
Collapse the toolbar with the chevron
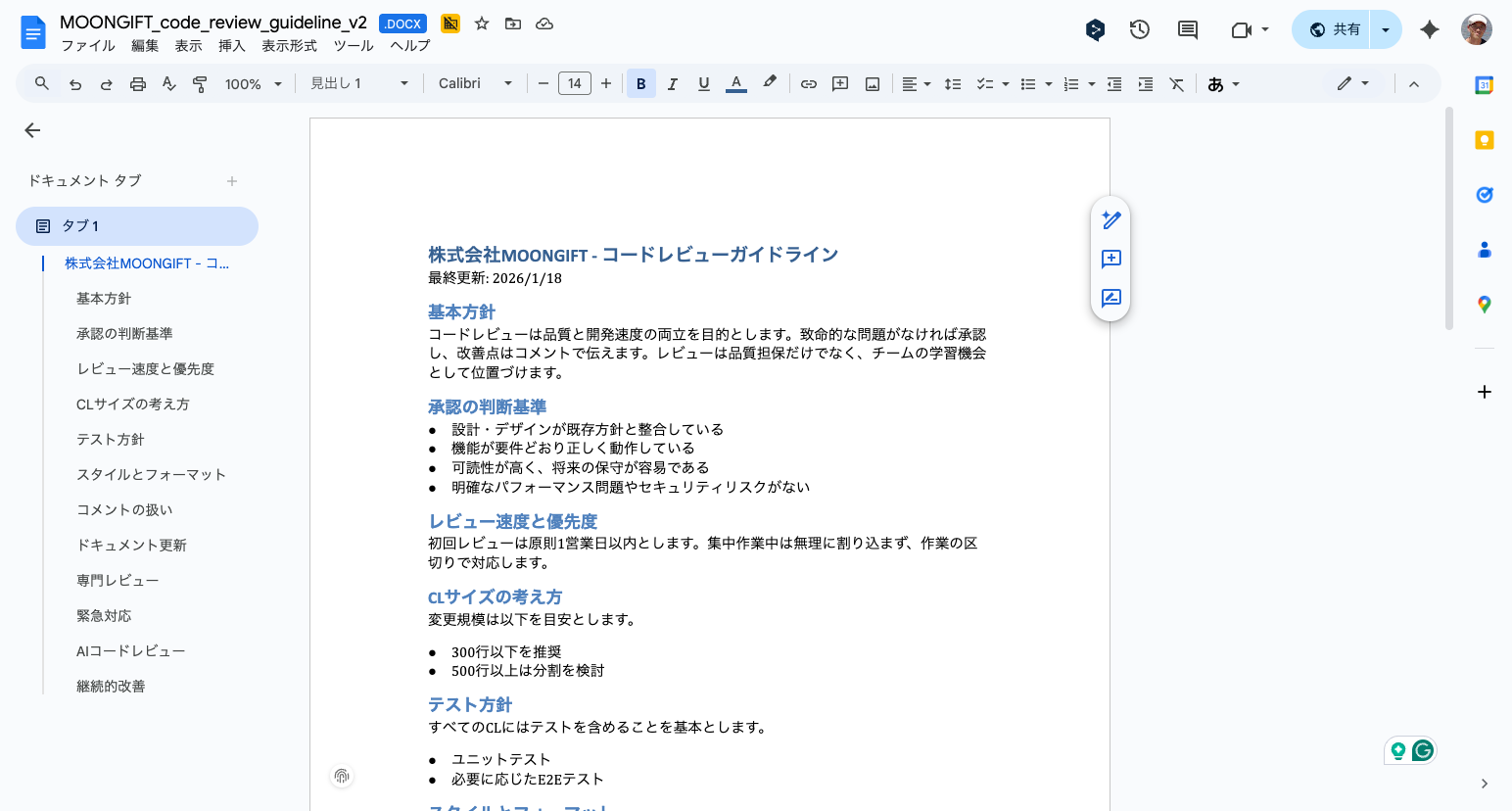(1414, 84)
